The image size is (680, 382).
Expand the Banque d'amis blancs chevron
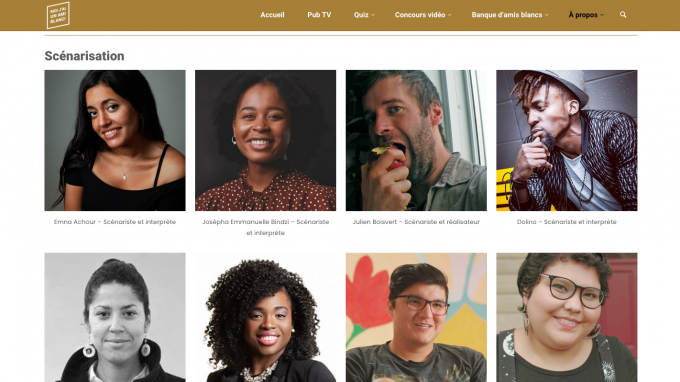pyautogui.click(x=546, y=15)
